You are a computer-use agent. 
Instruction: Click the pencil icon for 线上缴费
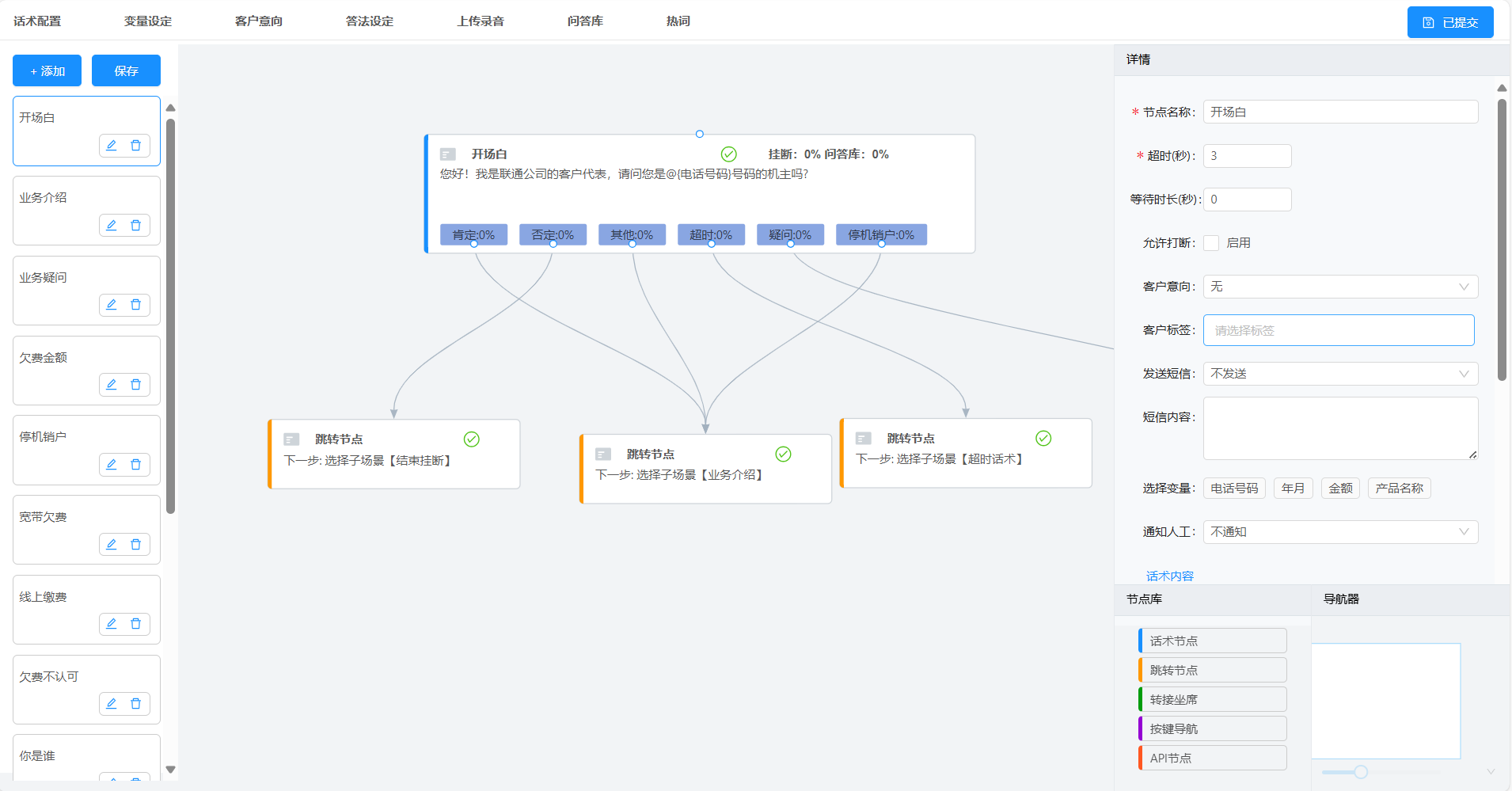112,624
